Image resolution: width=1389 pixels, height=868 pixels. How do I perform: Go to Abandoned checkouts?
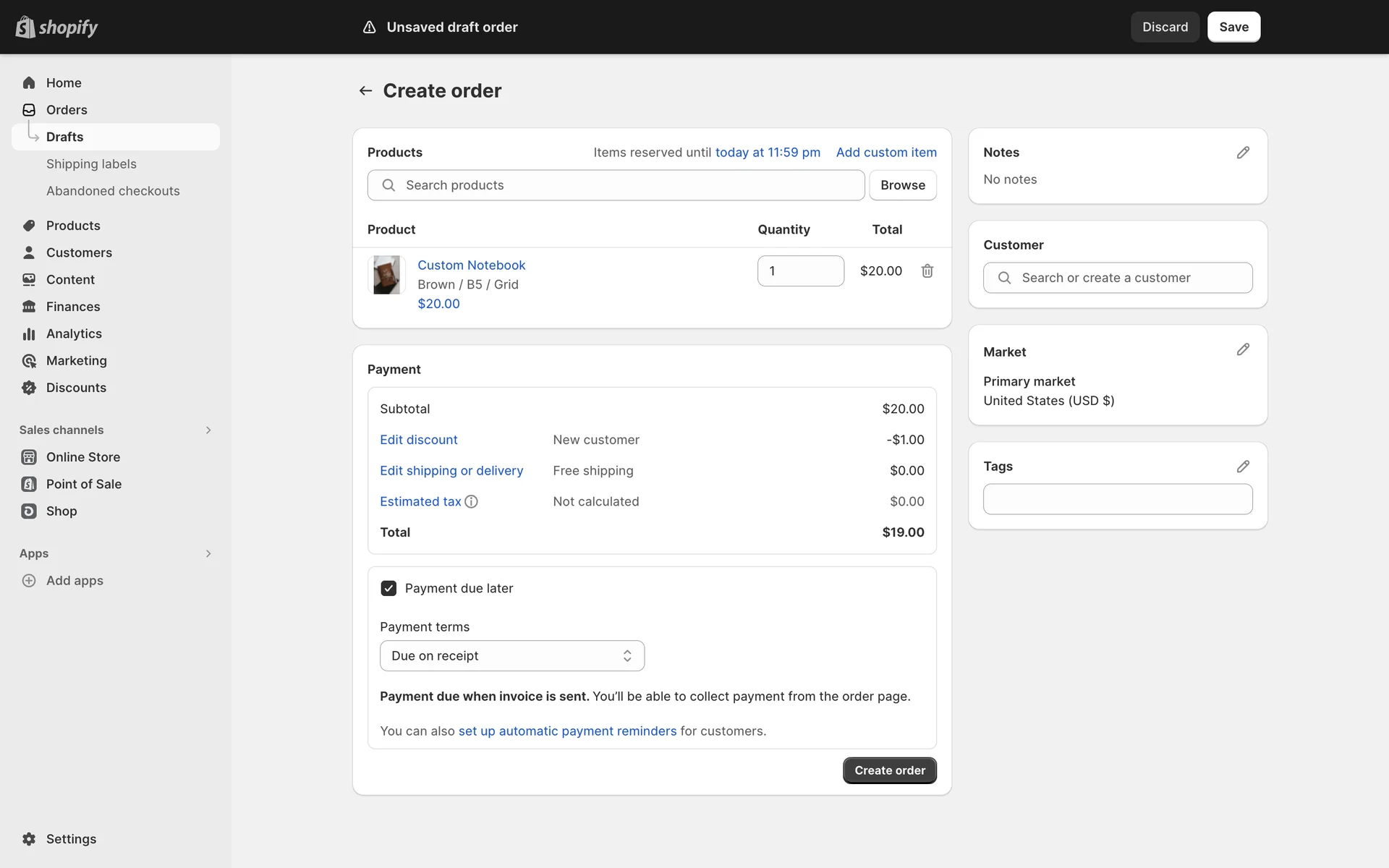tap(113, 191)
